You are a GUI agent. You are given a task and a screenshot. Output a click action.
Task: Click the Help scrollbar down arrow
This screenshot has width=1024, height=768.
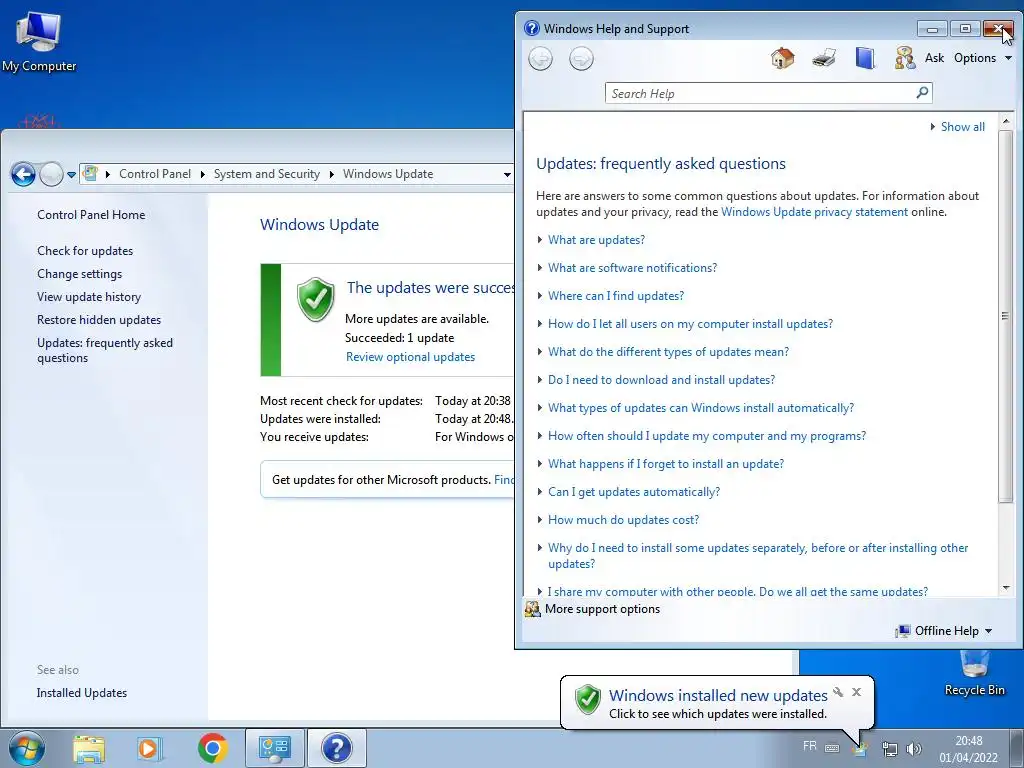1006,588
